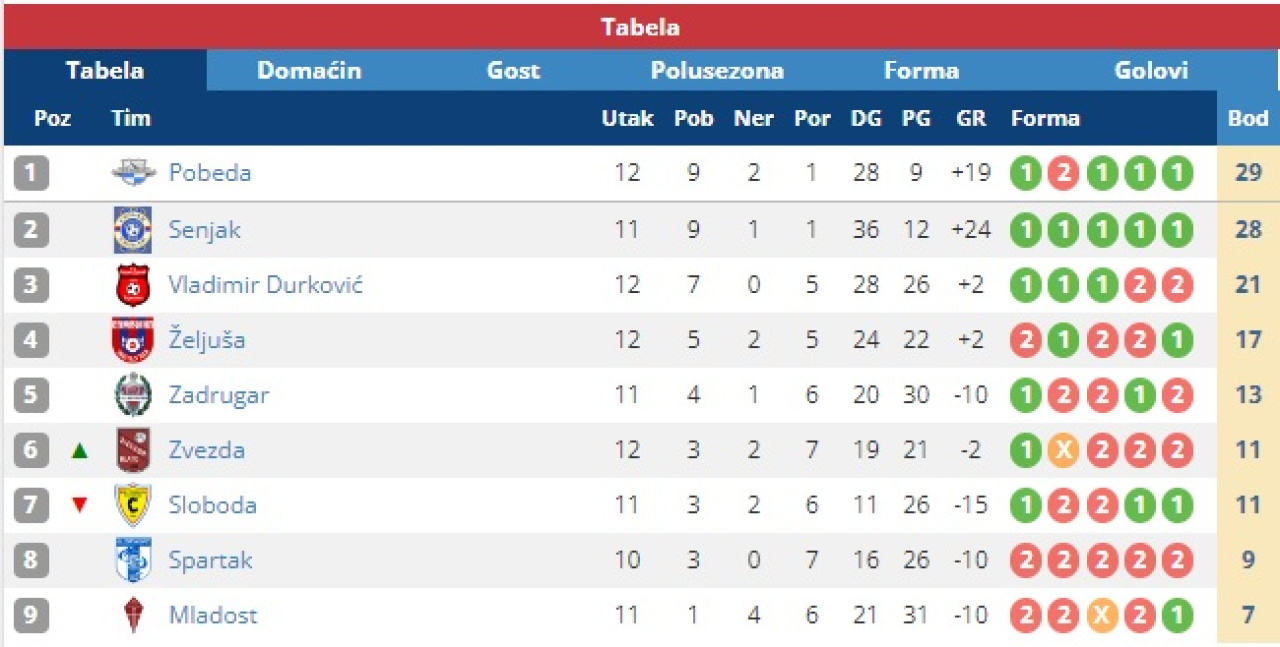Open the Senjak team page link
The width and height of the screenshot is (1280, 647).
coord(205,229)
